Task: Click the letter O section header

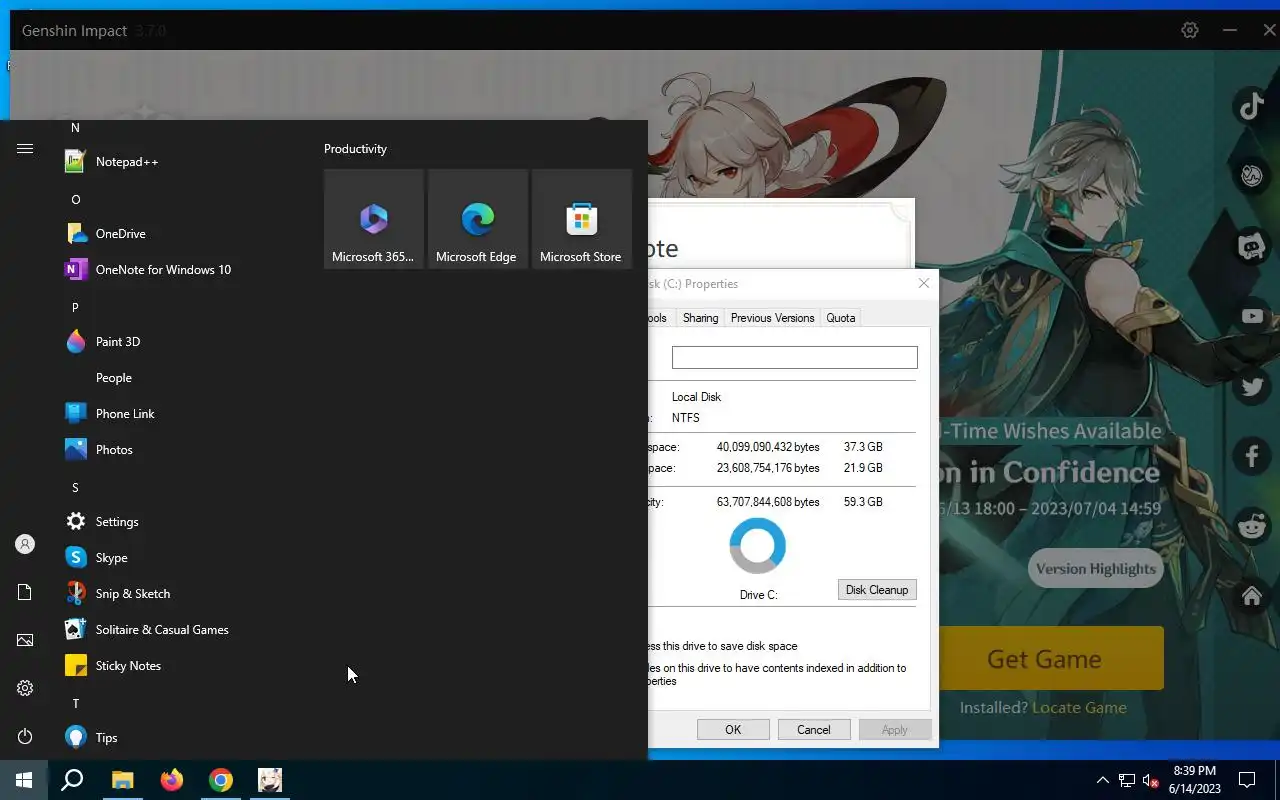Action: (x=75, y=200)
